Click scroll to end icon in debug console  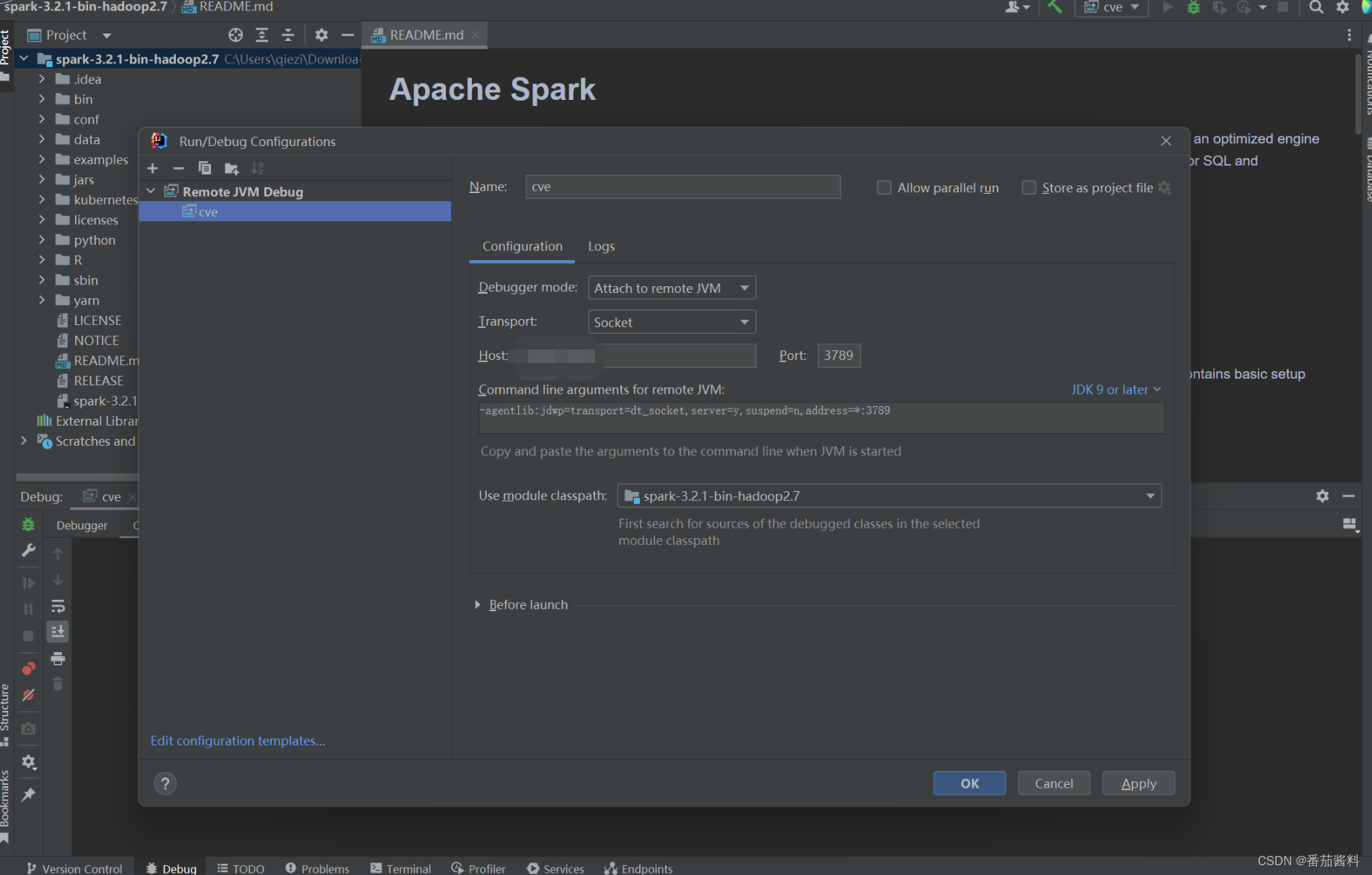point(57,632)
